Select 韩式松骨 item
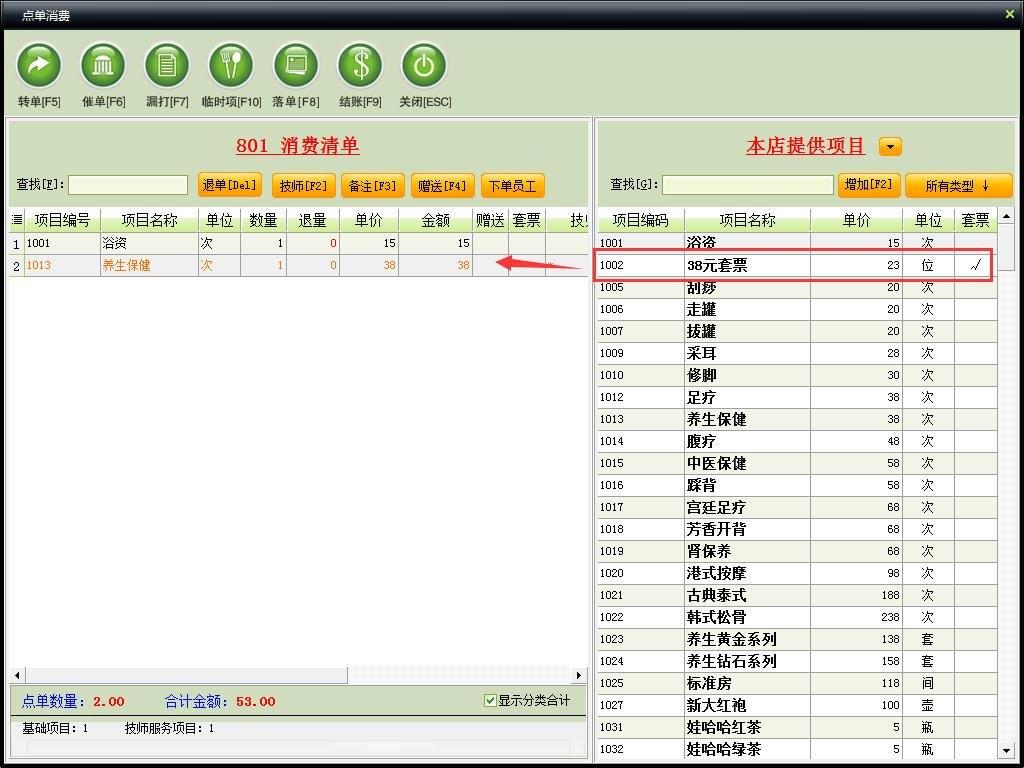The height and width of the screenshot is (768, 1024). click(x=797, y=617)
